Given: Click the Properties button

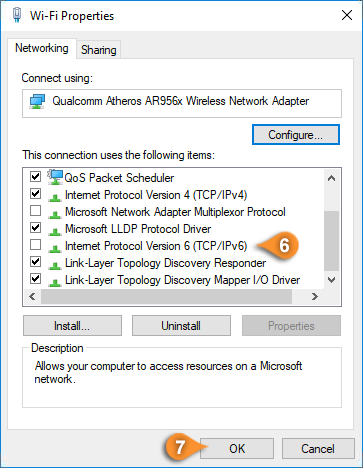Looking at the screenshot, I should coord(291,326).
